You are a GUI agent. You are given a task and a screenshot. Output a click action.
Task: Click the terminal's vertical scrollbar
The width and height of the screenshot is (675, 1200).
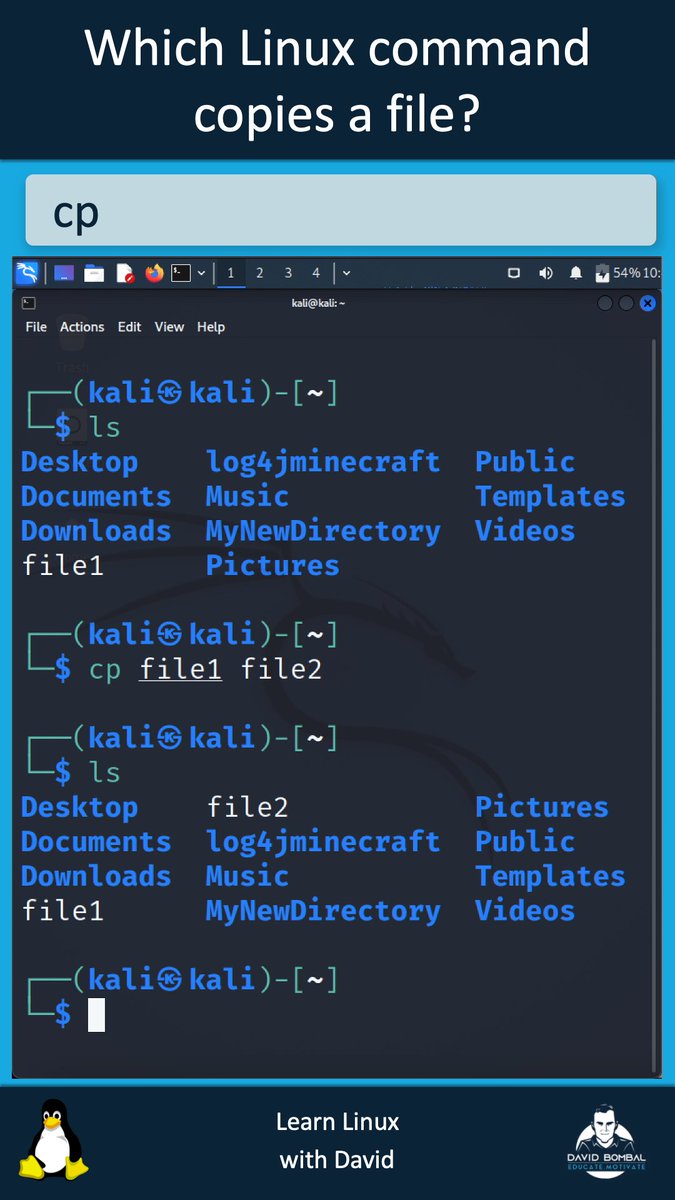point(656,705)
